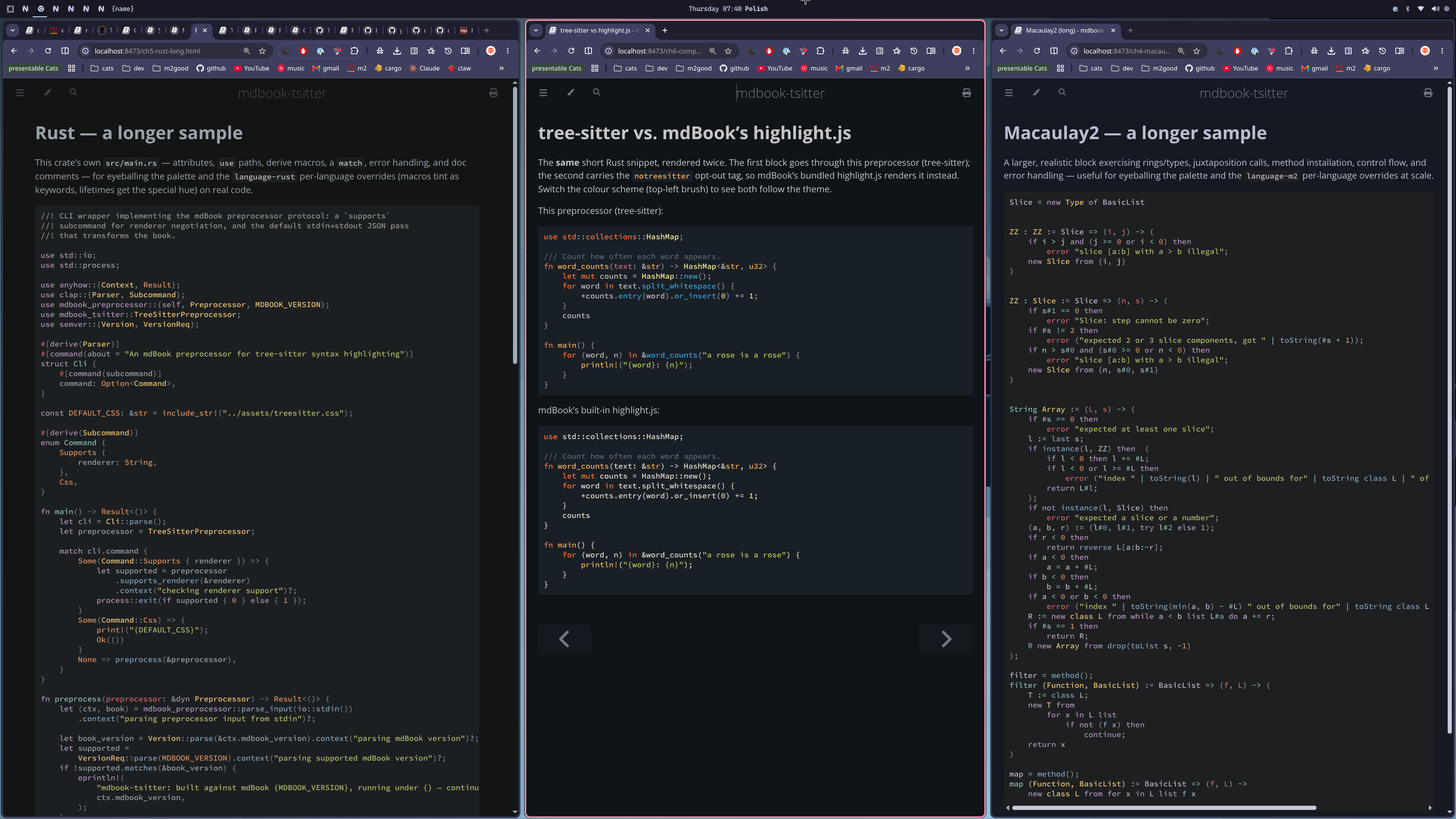
Task: Open downloads in Rust sample window
Action: [x=397, y=51]
